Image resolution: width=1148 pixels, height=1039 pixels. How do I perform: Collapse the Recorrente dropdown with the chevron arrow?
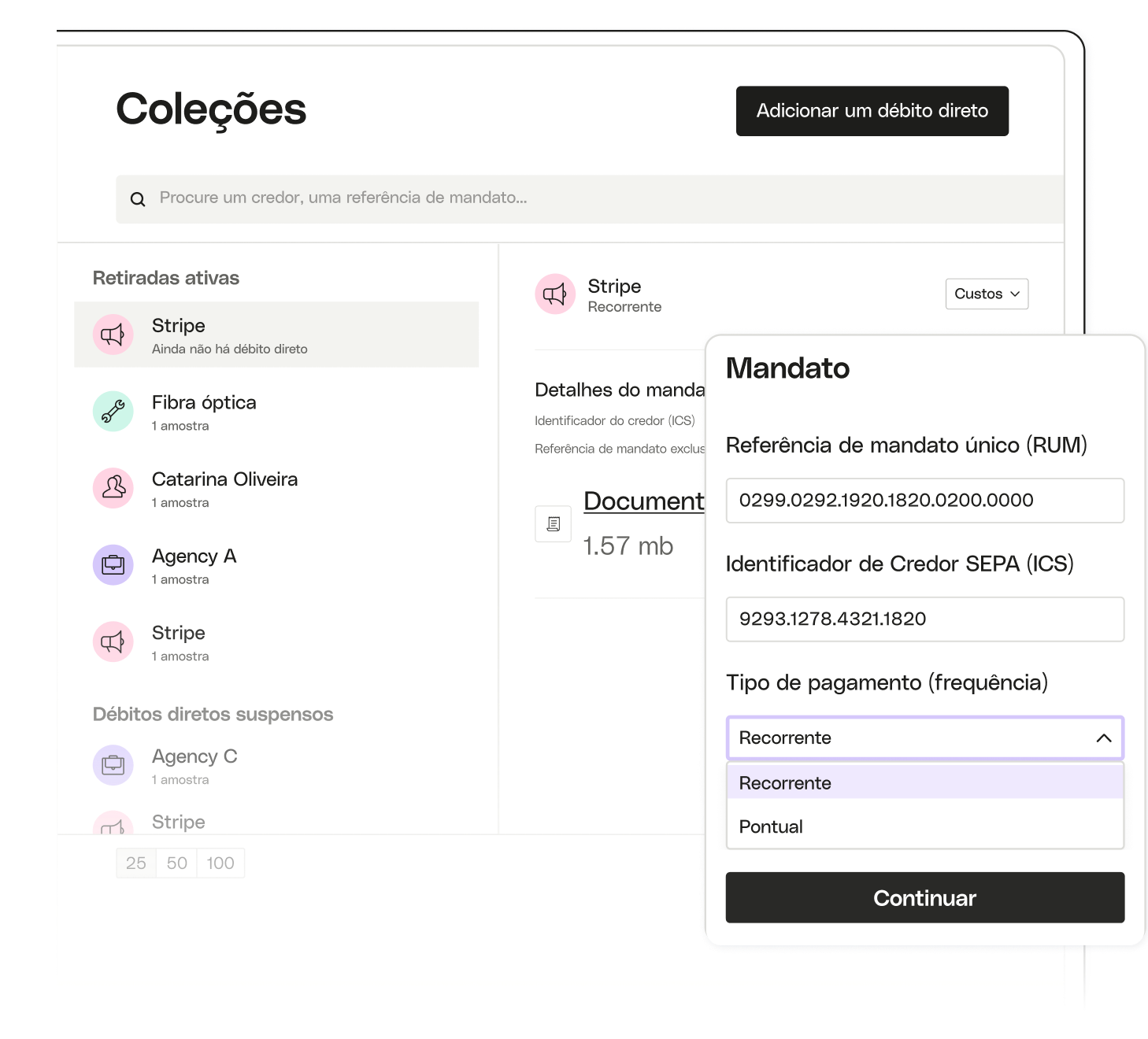(x=1104, y=738)
